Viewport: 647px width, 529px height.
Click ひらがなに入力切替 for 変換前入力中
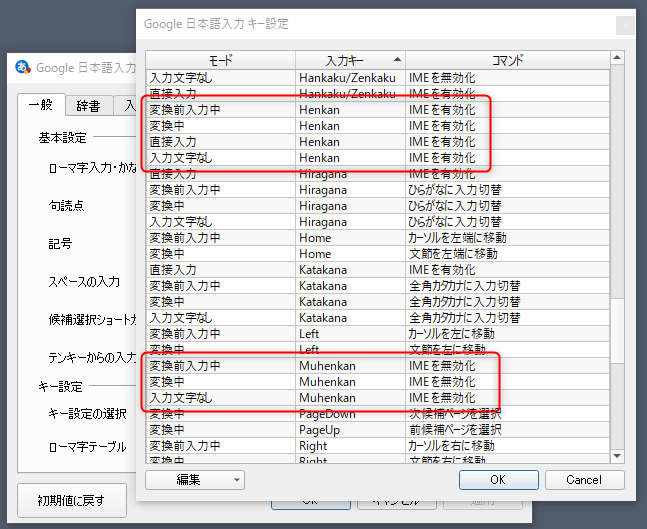point(508,190)
